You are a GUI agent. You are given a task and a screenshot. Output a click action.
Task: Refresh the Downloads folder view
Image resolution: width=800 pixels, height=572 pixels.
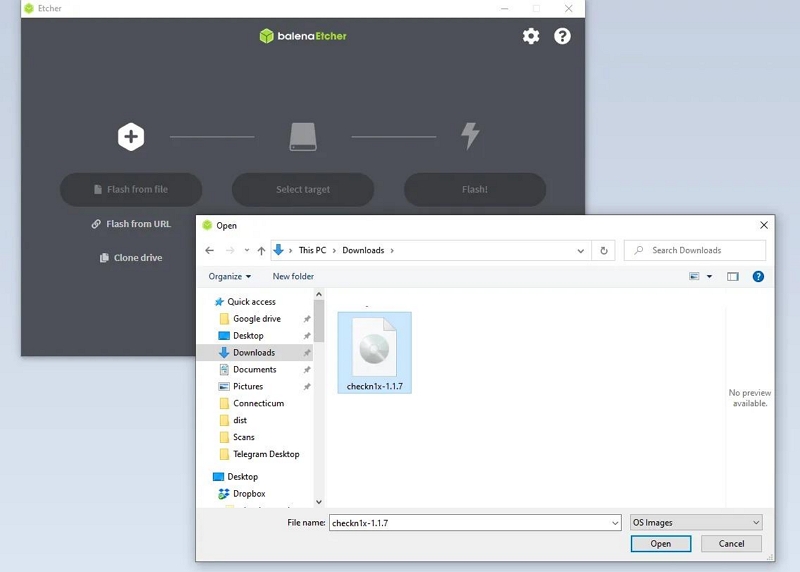tap(604, 251)
